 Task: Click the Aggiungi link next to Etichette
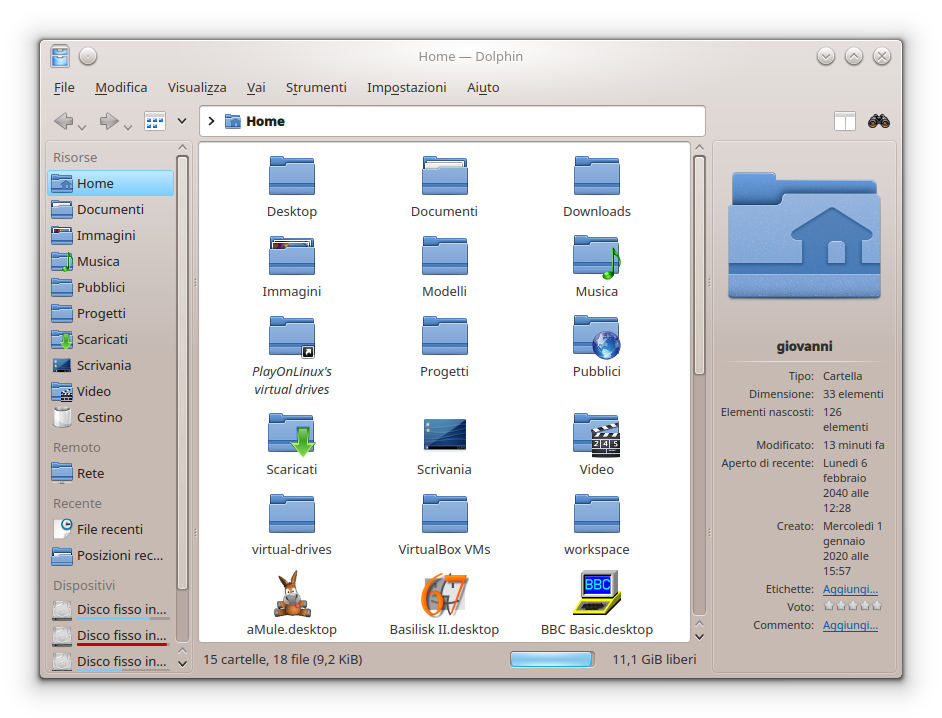pyautogui.click(x=850, y=589)
